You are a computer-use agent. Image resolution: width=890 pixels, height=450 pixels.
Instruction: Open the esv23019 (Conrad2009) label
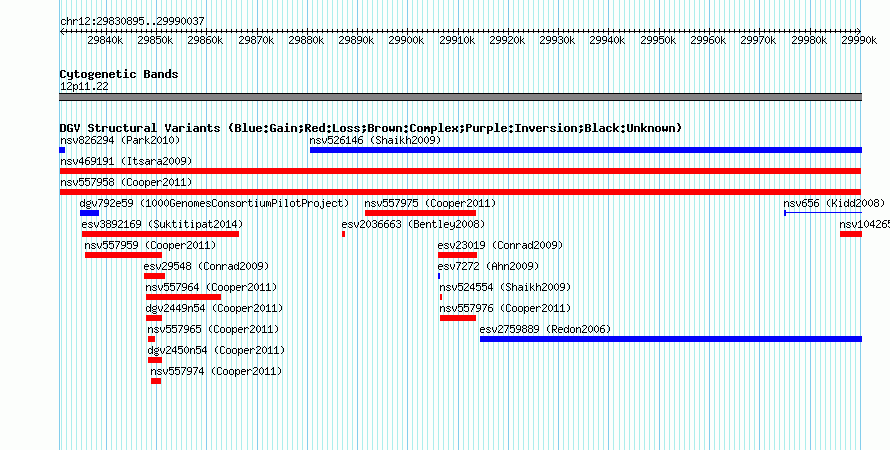point(500,245)
